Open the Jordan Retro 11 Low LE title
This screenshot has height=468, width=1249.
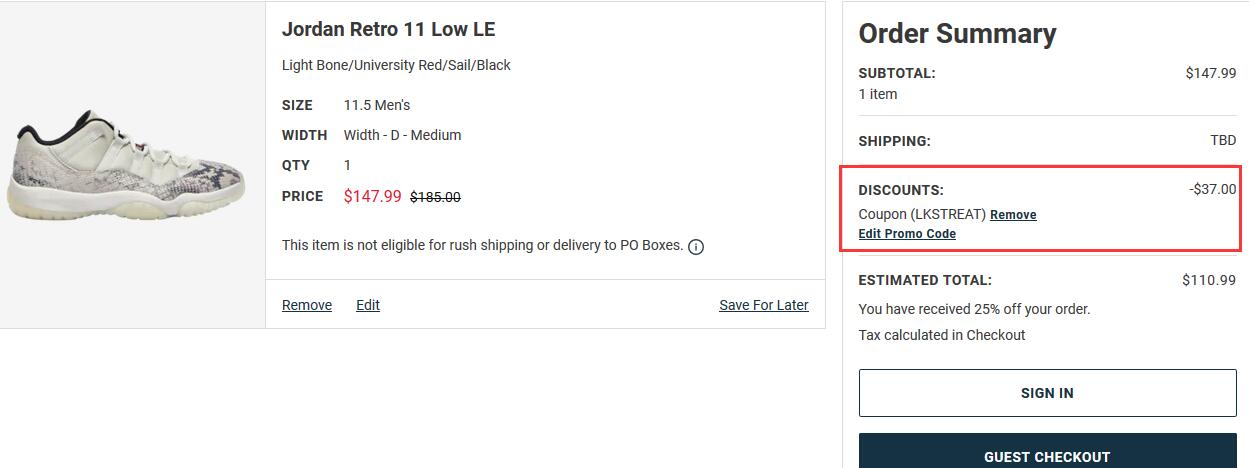click(388, 30)
